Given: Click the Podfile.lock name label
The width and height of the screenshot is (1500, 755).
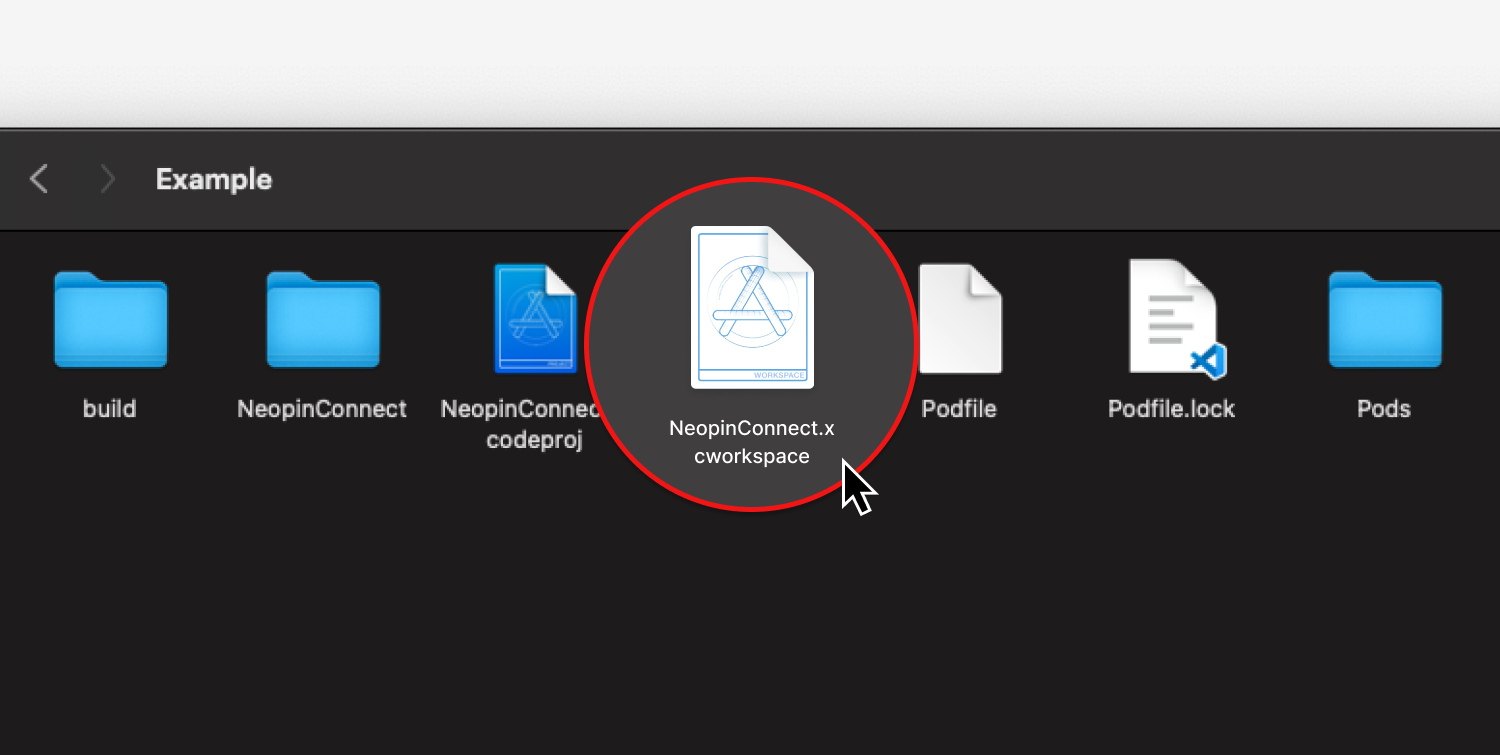Looking at the screenshot, I should click(1171, 409).
